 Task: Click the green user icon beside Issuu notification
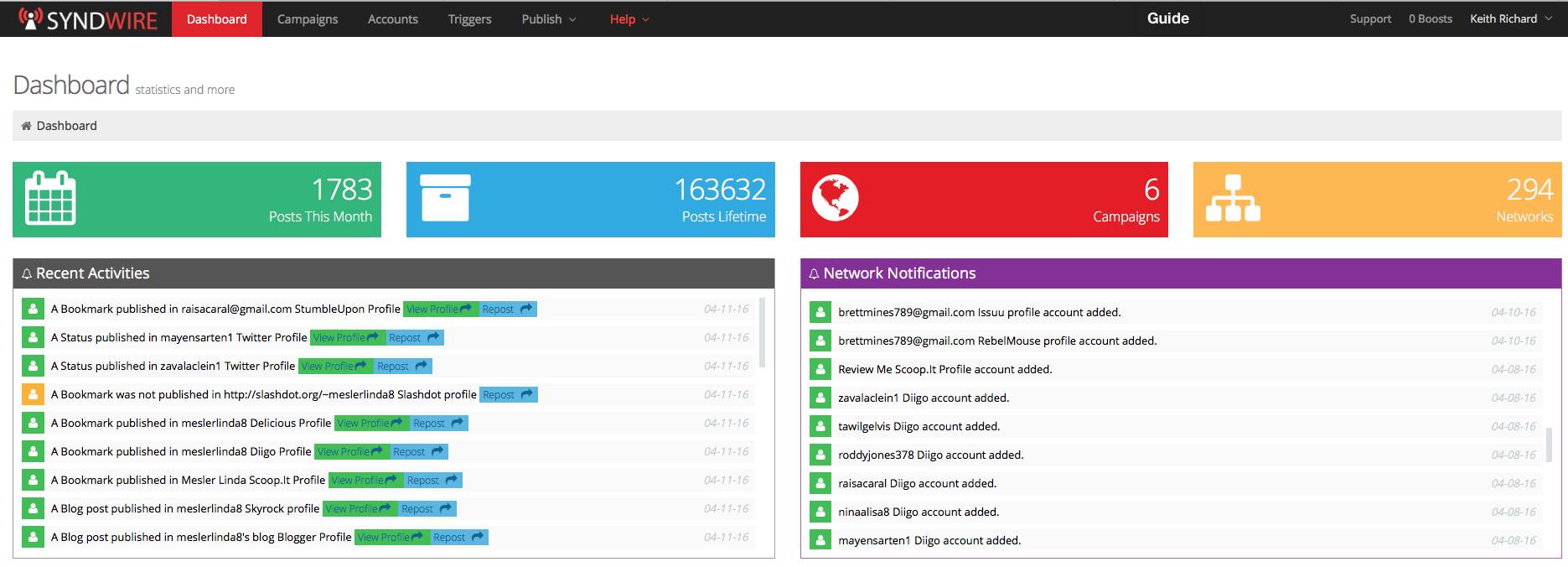(x=820, y=312)
